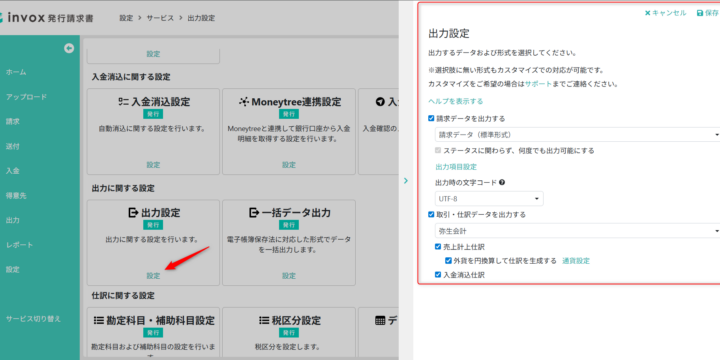Open 請求 in the sidebar
Image resolution: width=720 pixels, height=360 pixels.
point(13,122)
